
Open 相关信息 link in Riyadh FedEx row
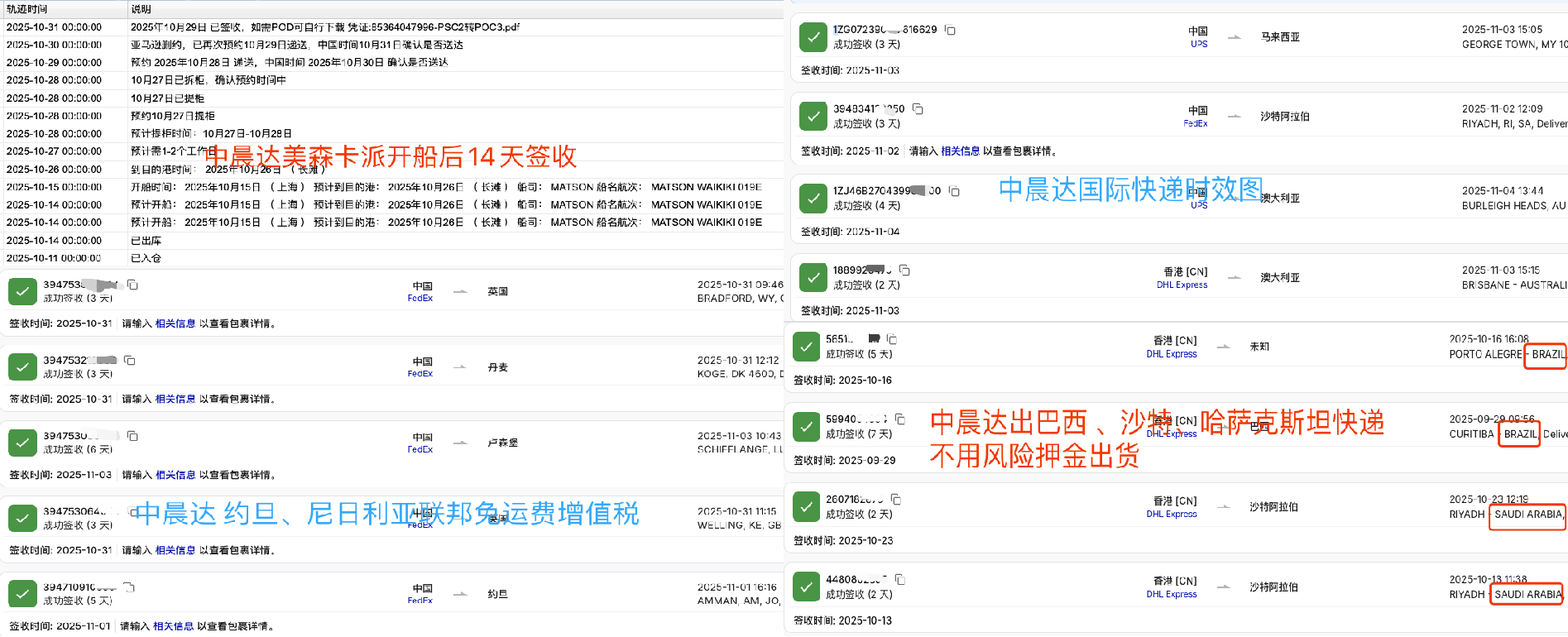[960, 151]
